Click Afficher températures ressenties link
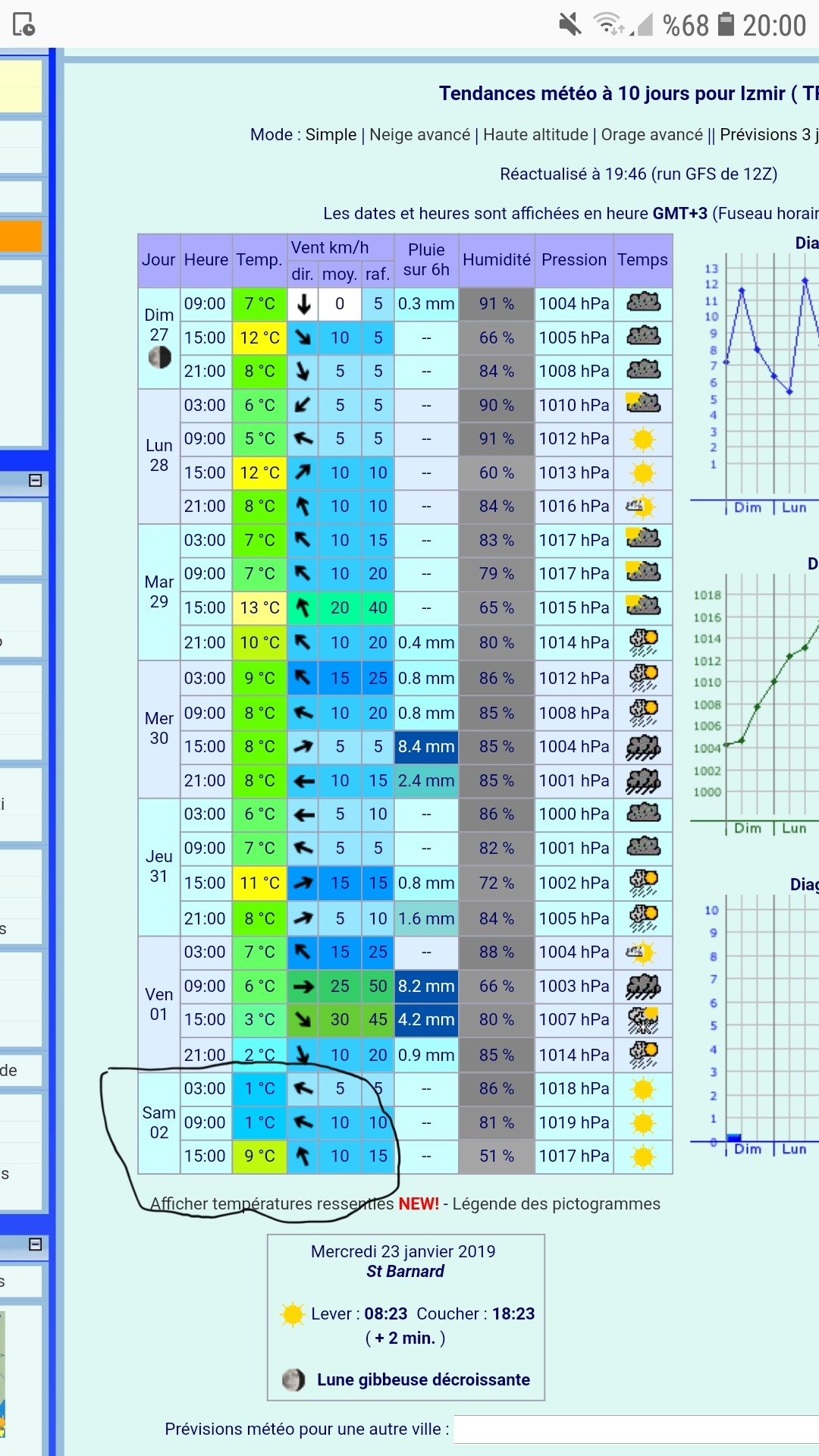Image resolution: width=819 pixels, height=1456 pixels. click(x=271, y=1203)
